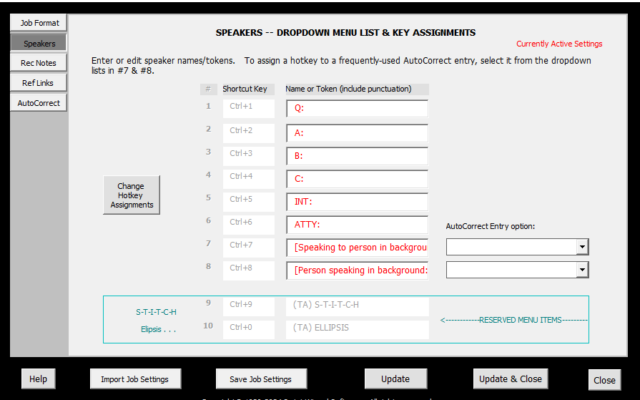Click the Change Hotkey Assignments button

coord(131,195)
